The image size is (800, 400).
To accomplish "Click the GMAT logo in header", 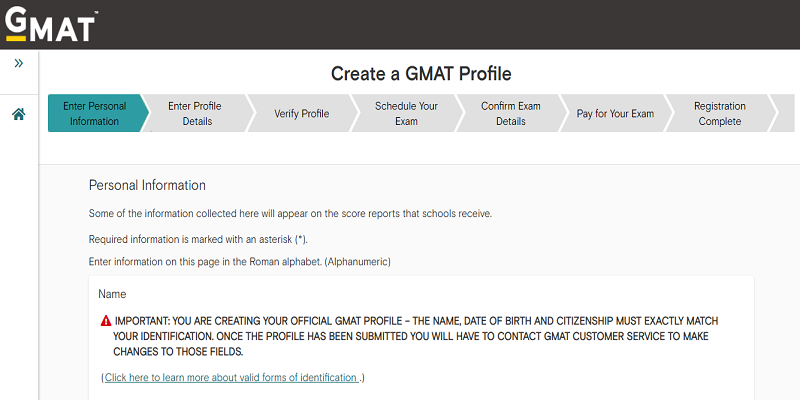I will click(x=51, y=24).
